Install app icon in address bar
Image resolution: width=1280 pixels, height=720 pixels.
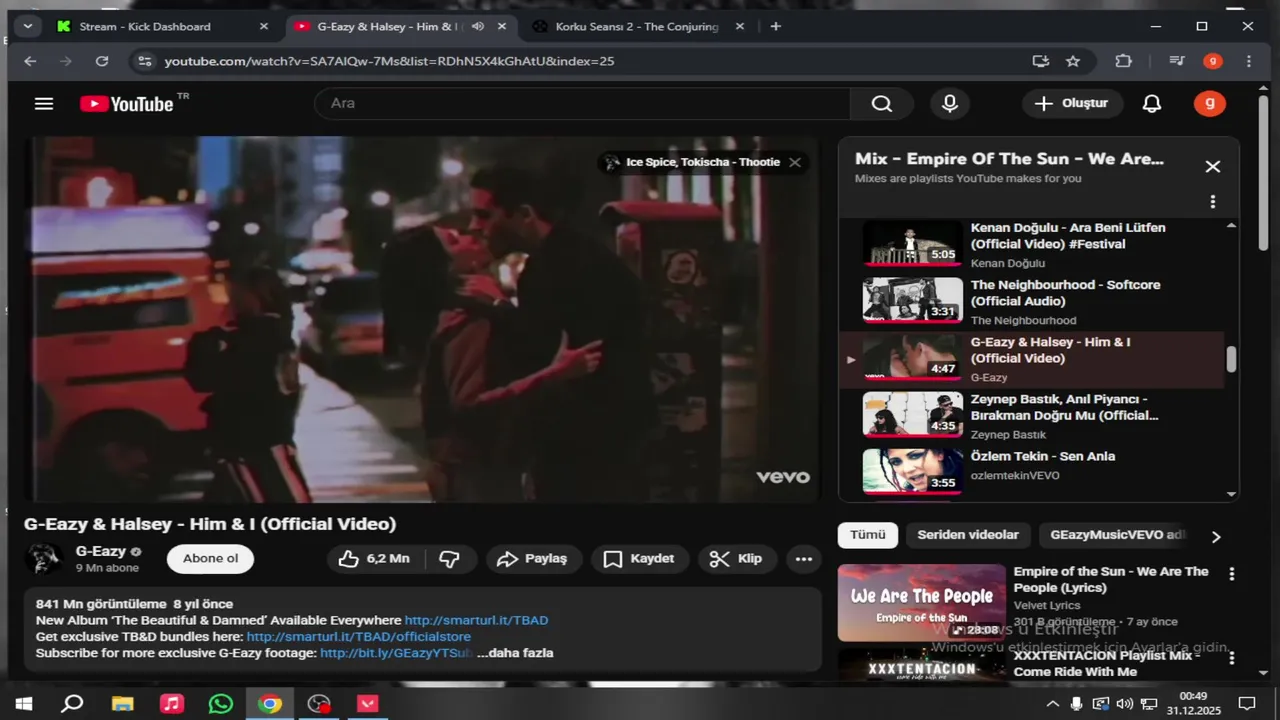(x=1041, y=61)
